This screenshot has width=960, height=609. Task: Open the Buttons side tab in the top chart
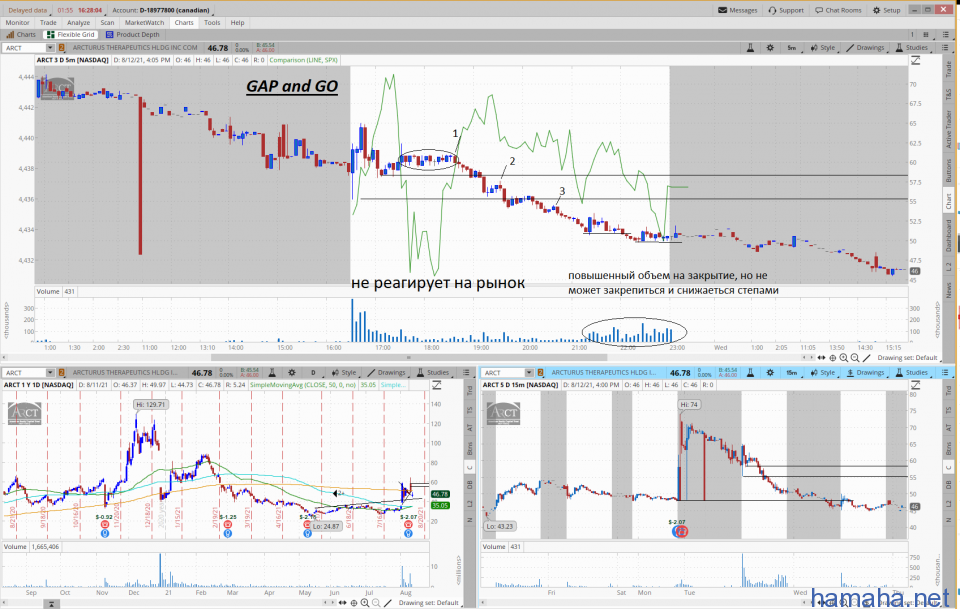click(948, 171)
